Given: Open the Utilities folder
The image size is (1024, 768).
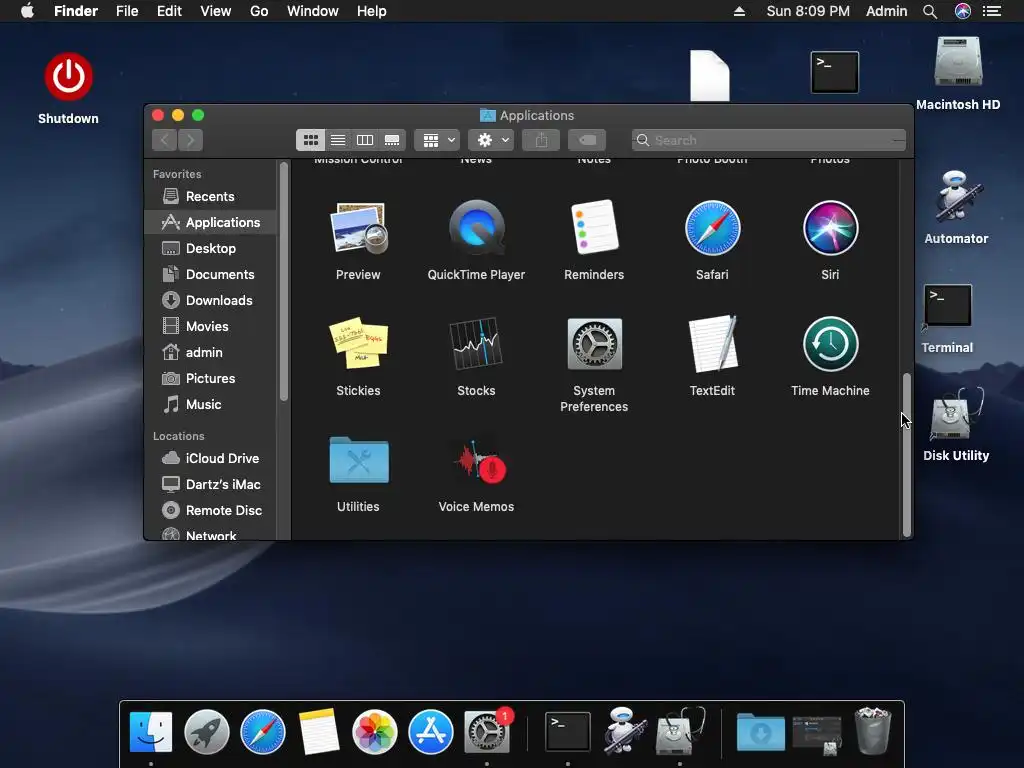Looking at the screenshot, I should pyautogui.click(x=359, y=460).
